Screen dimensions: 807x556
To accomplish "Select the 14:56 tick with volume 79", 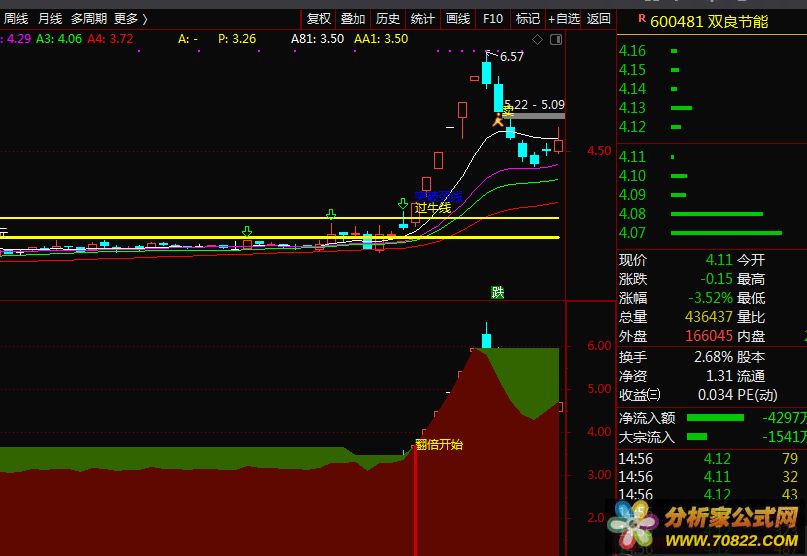I will coord(712,458).
